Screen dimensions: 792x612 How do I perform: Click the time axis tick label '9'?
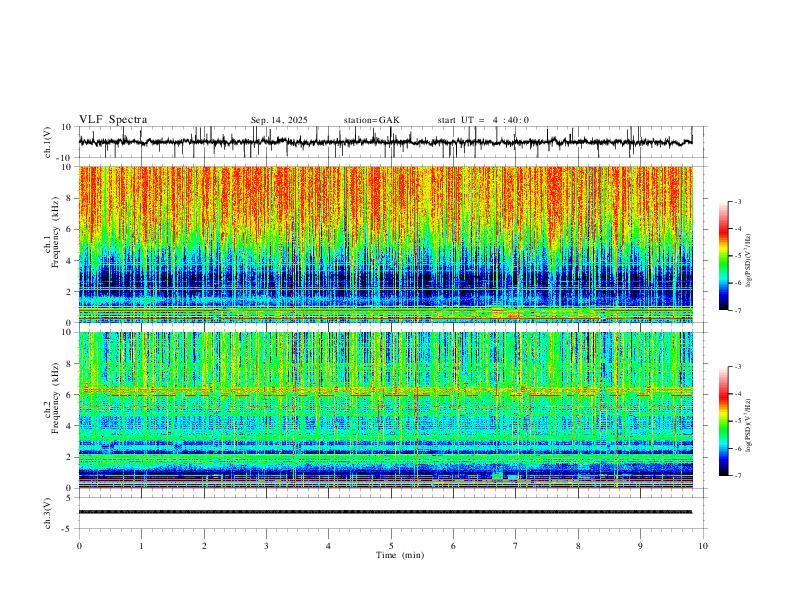[x=640, y=546]
